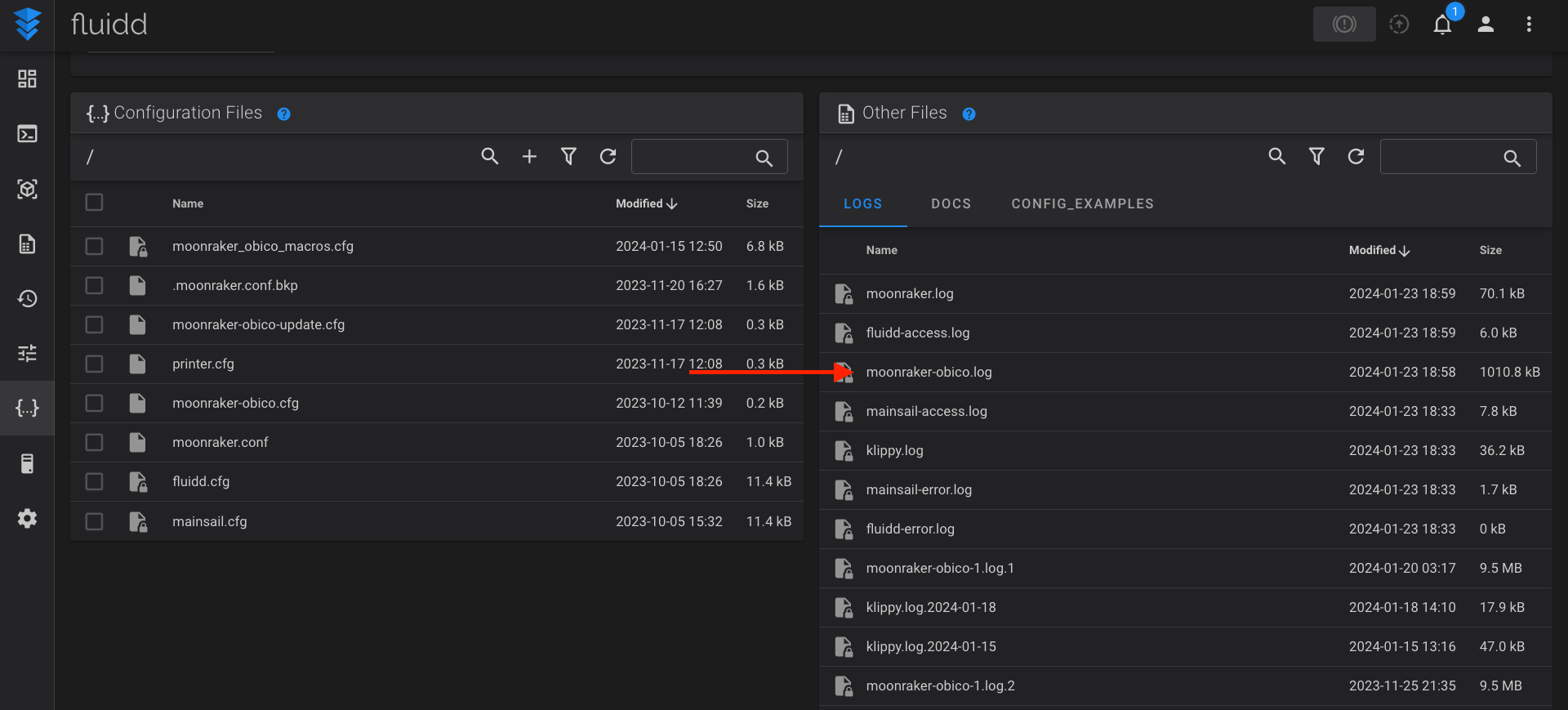Check the moonraker.conf checkbox
This screenshot has width=1568, height=710.
tap(94, 442)
